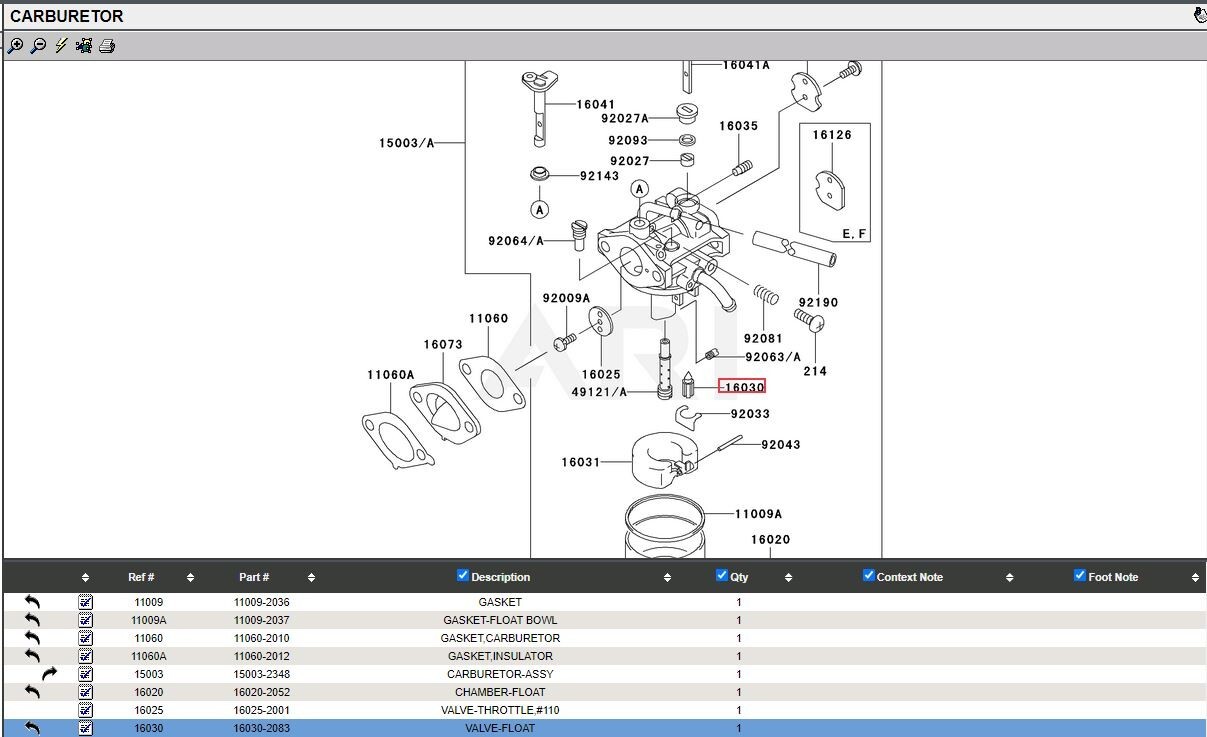The width and height of the screenshot is (1207, 737).
Task: Toggle the Qty column checkbox
Action: click(722, 575)
